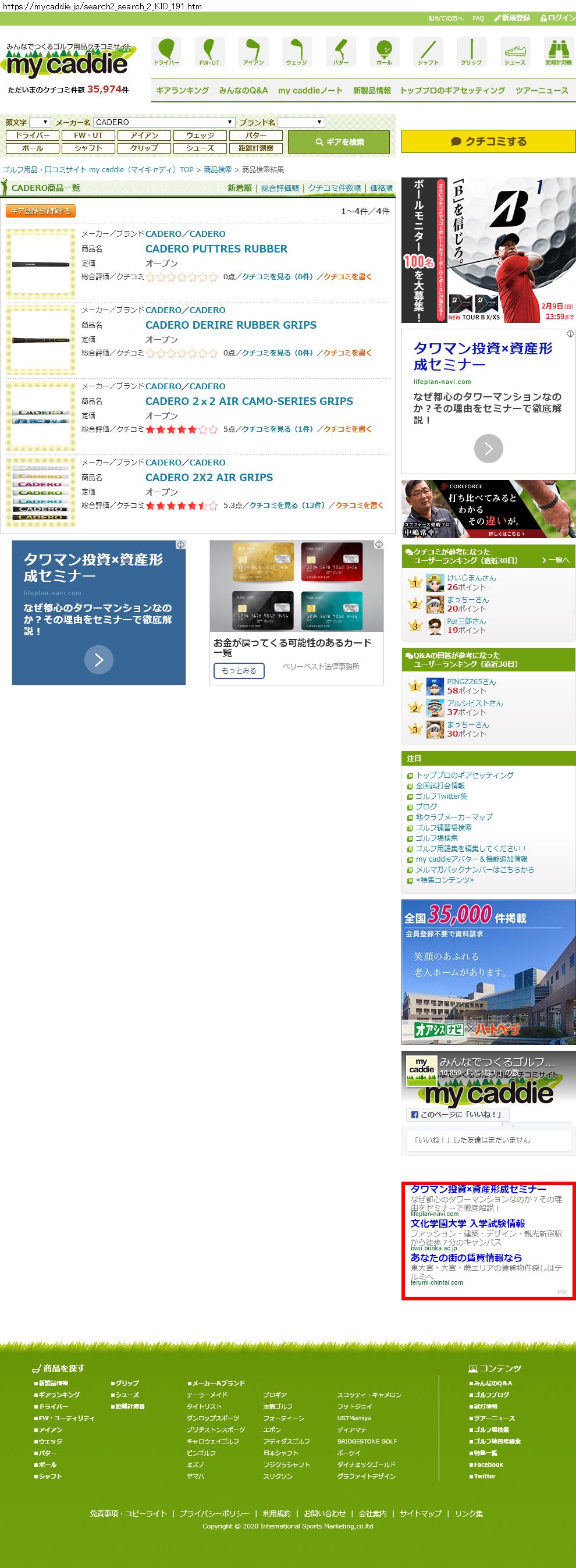Click CADERO DERIRE RUBBER GRIPS thumbnail
The width and height of the screenshot is (576, 1568).
pyautogui.click(x=41, y=340)
